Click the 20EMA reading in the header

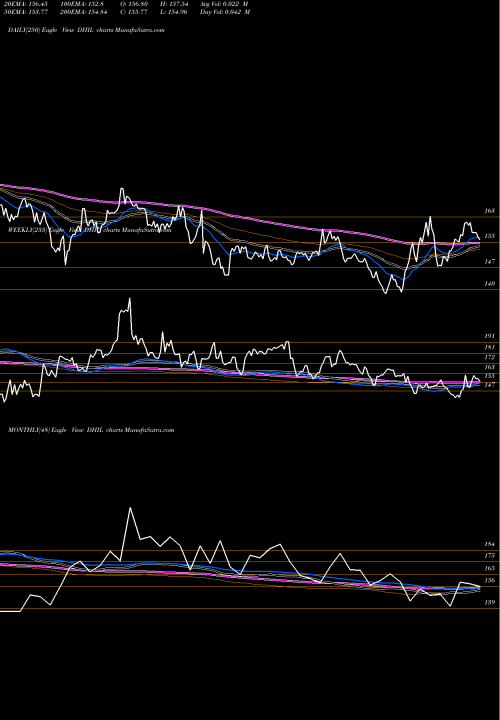click(26, 4)
